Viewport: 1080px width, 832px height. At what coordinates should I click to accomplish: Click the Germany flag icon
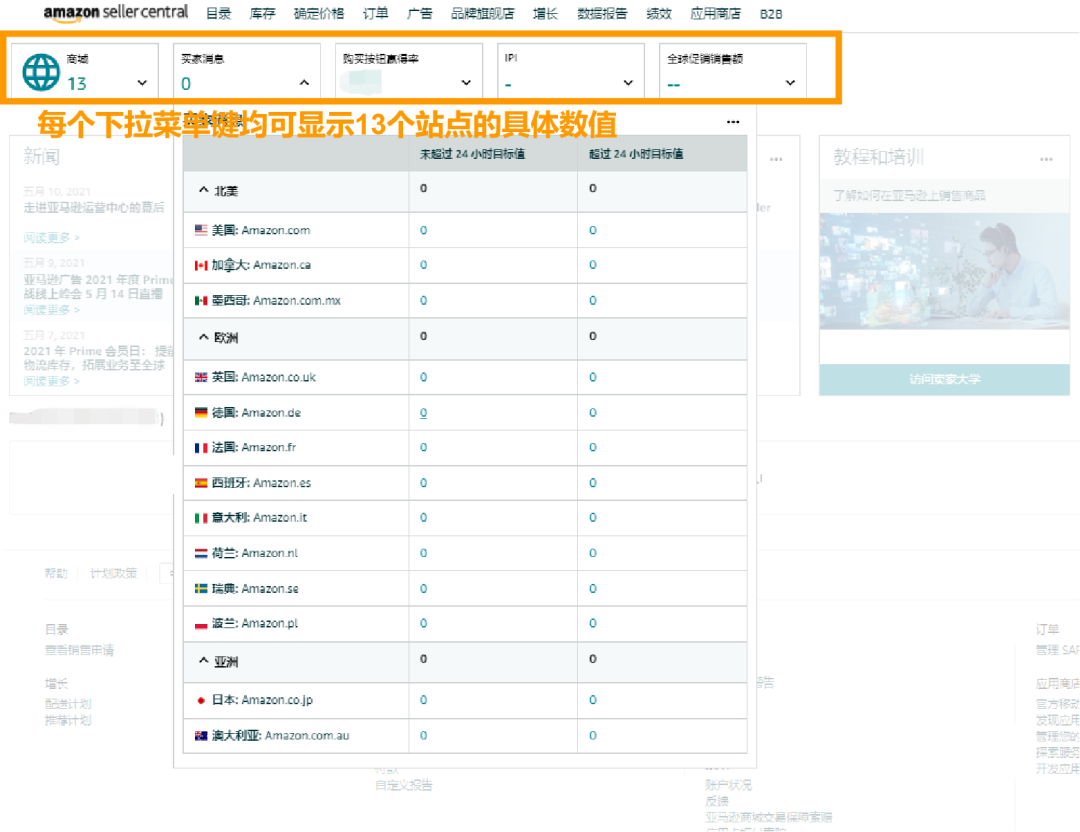tap(201, 413)
